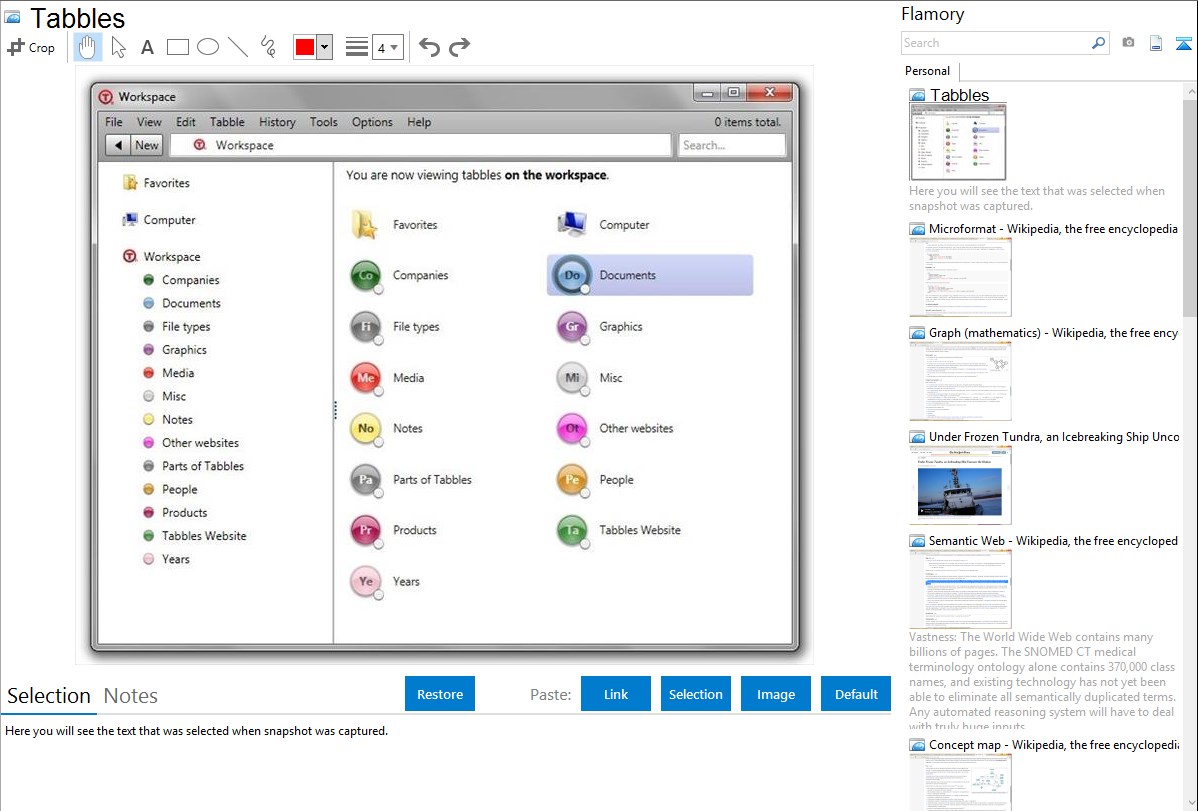Image resolution: width=1198 pixels, height=811 pixels.
Task: Click the large purple Graphics tabble icon
Action: pyautogui.click(x=572, y=327)
